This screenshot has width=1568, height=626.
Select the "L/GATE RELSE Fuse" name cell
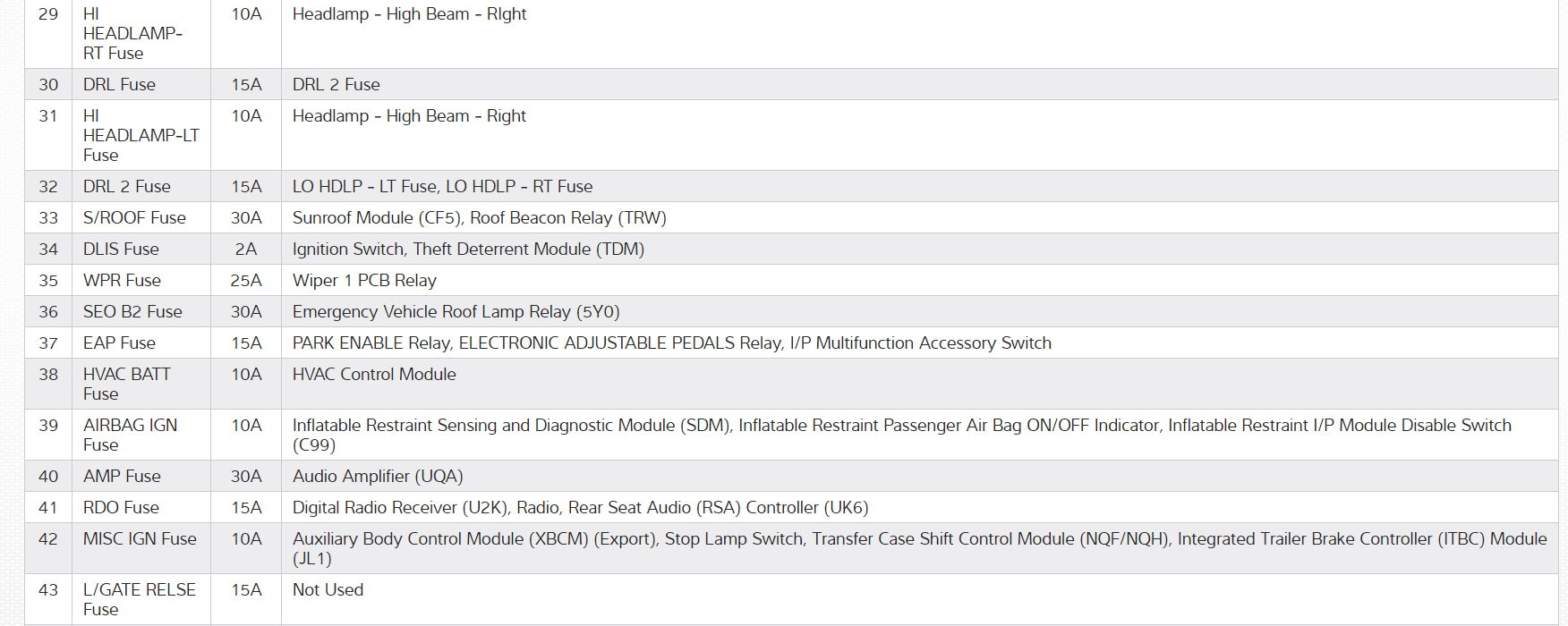139,599
